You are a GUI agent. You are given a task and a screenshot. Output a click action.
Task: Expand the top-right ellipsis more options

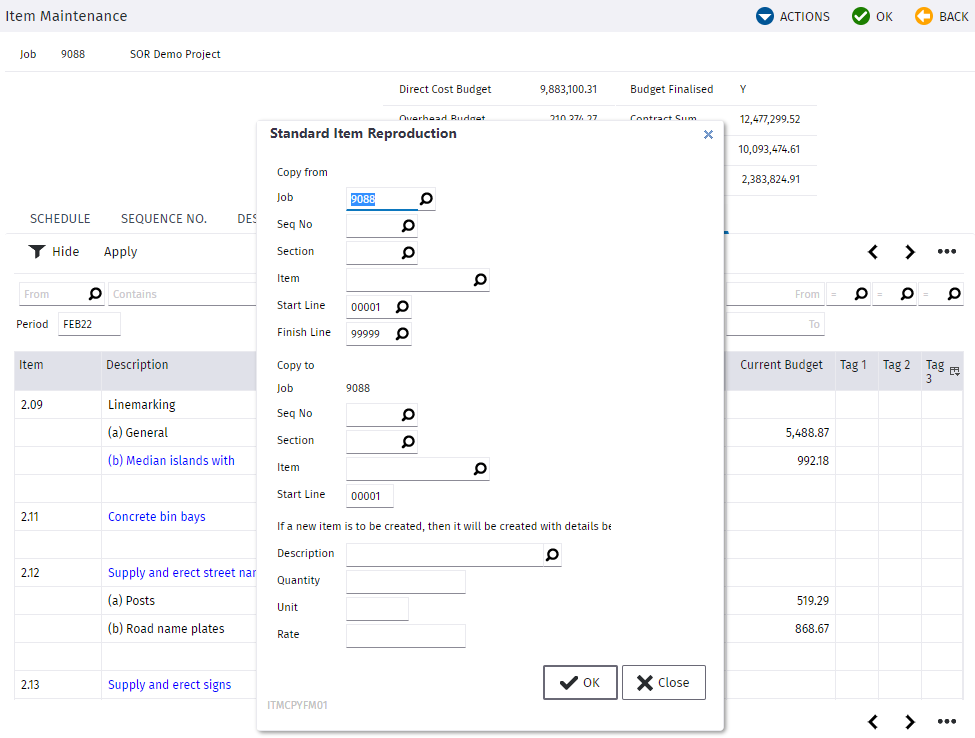pos(946,251)
